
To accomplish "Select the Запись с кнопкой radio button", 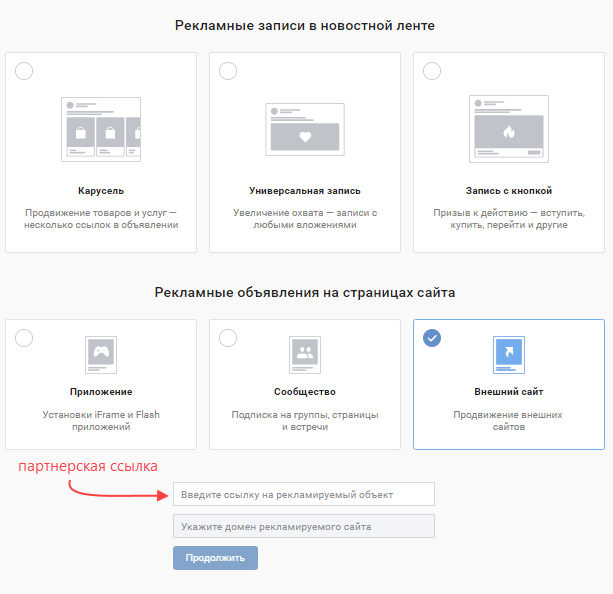I will click(x=432, y=70).
